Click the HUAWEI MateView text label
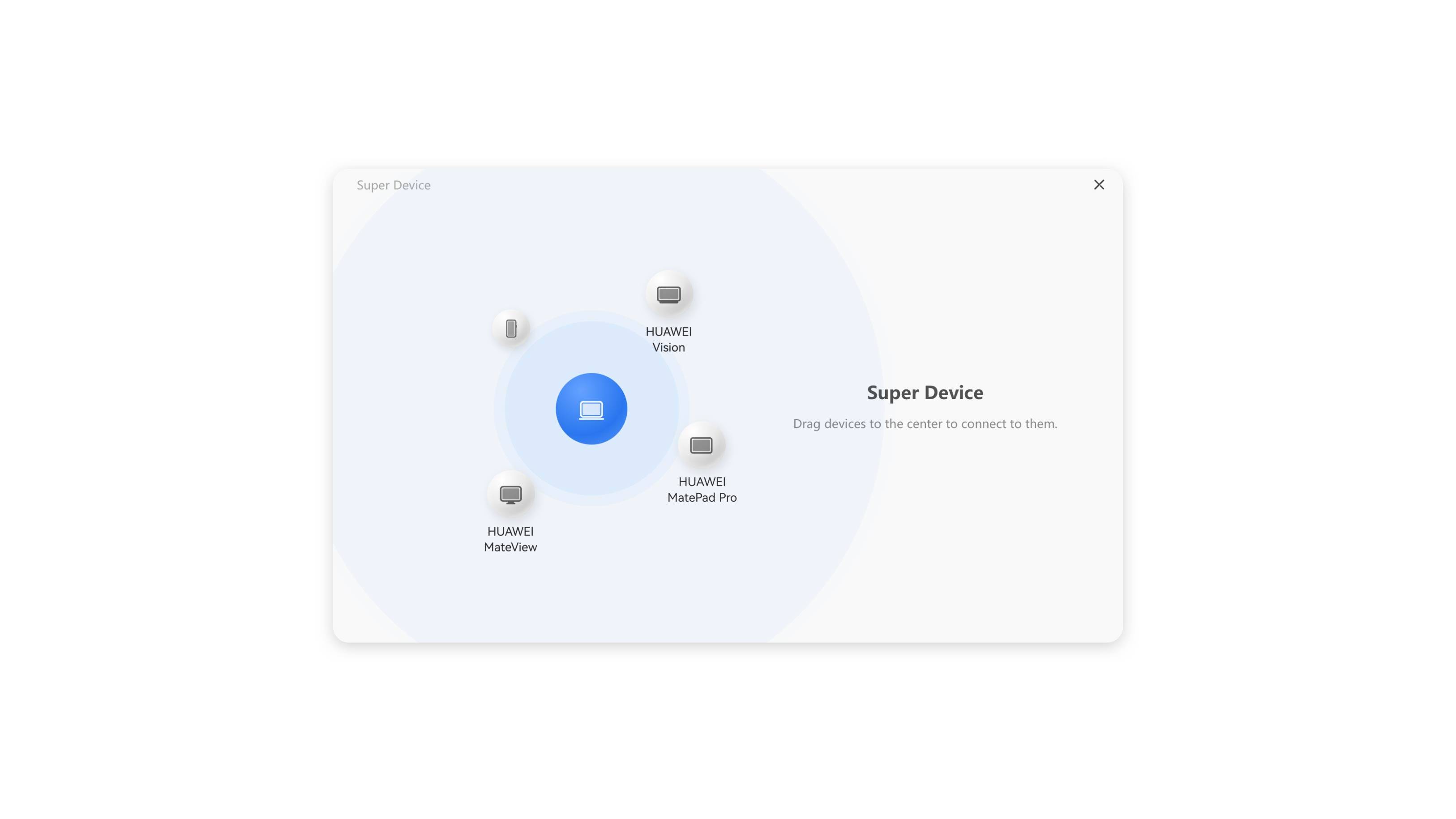The image size is (1456, 819). coord(510,539)
